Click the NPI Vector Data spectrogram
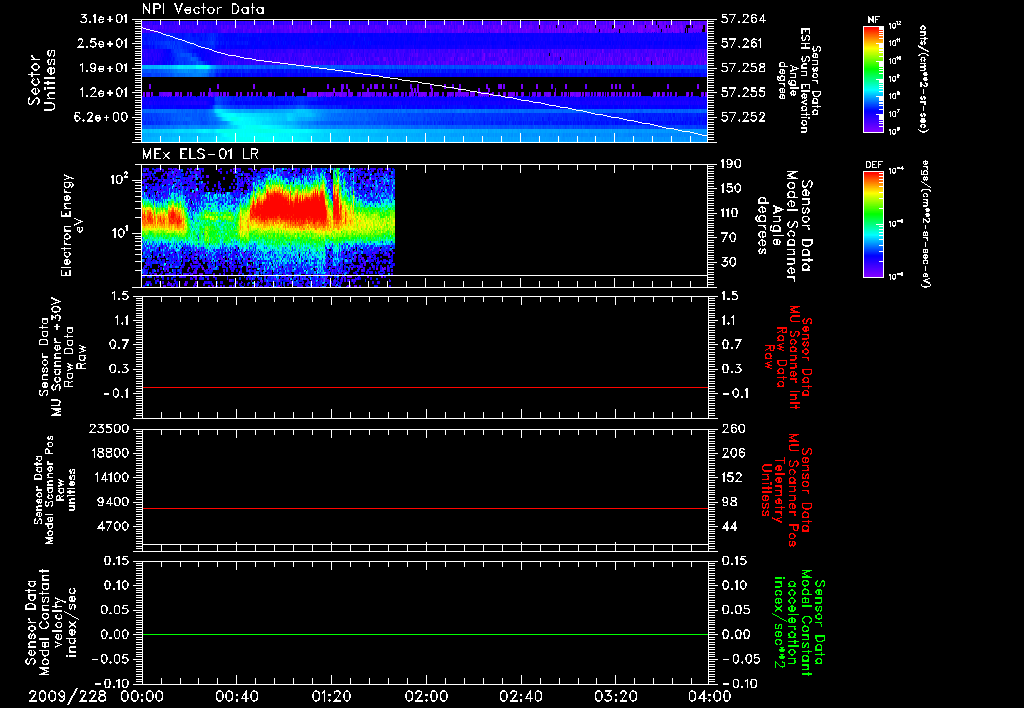The width and height of the screenshot is (1024, 708). [x=424, y=81]
